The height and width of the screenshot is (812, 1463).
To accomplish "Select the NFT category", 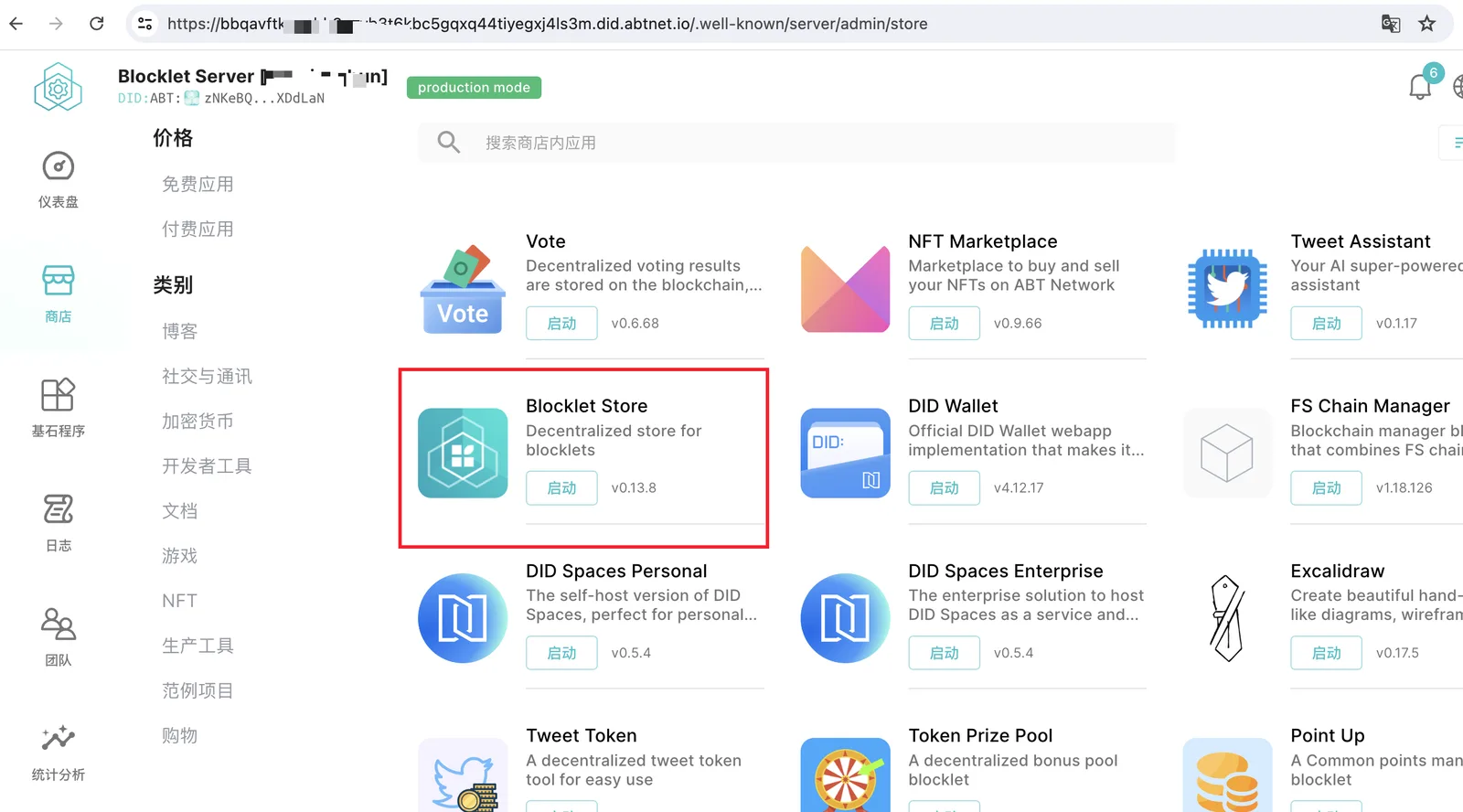I will pyautogui.click(x=179, y=601).
